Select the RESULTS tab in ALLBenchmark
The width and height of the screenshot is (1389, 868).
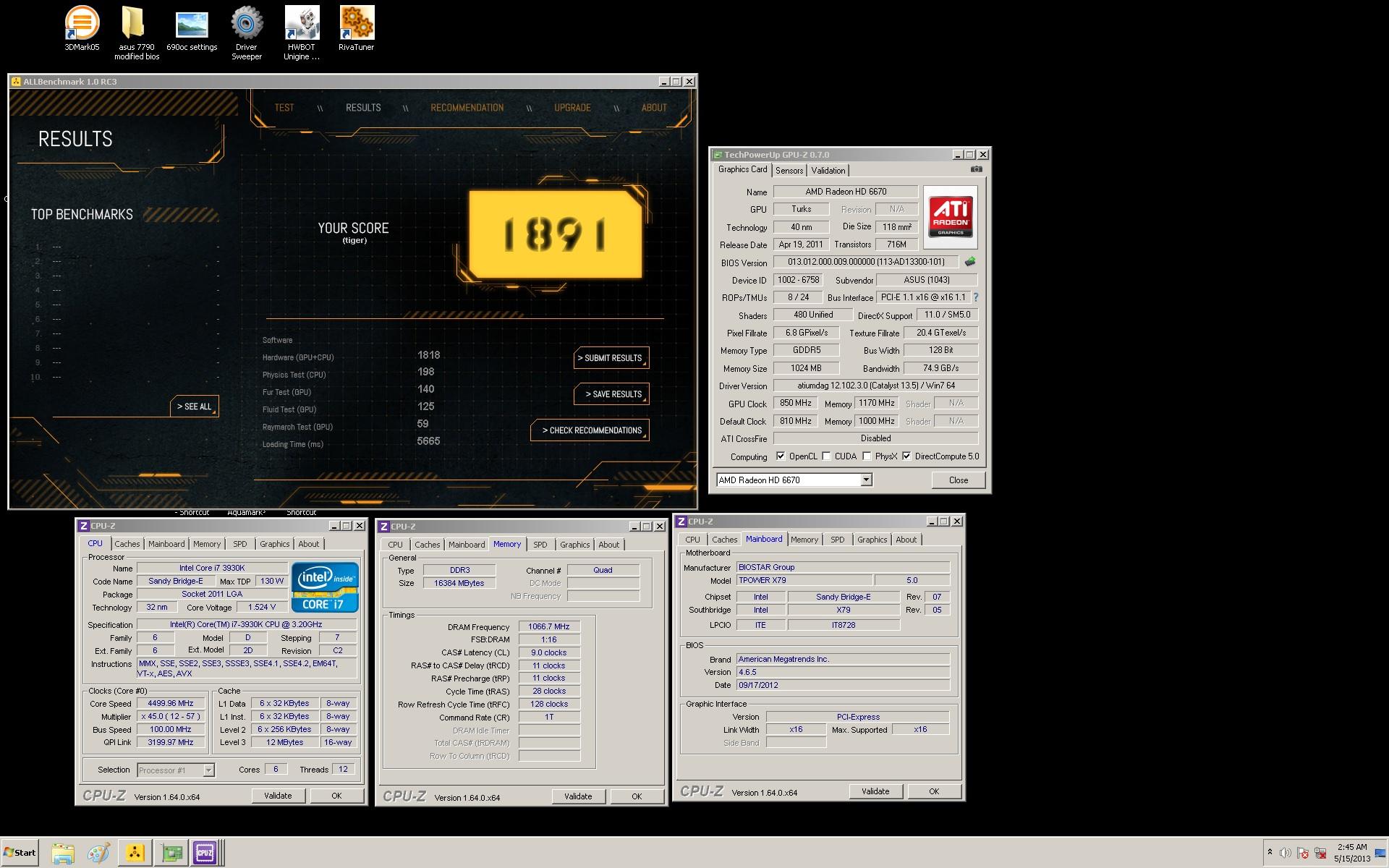coord(363,107)
